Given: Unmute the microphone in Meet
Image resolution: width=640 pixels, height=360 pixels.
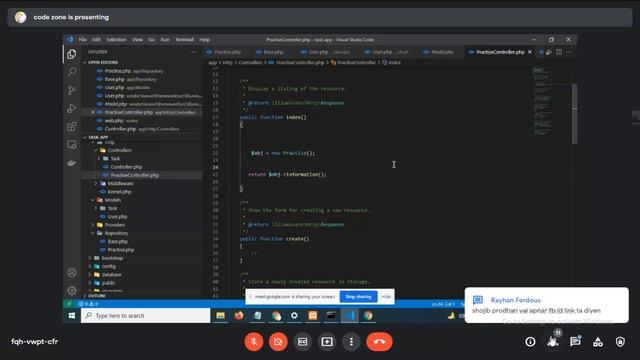Looking at the screenshot, I should (x=254, y=342).
